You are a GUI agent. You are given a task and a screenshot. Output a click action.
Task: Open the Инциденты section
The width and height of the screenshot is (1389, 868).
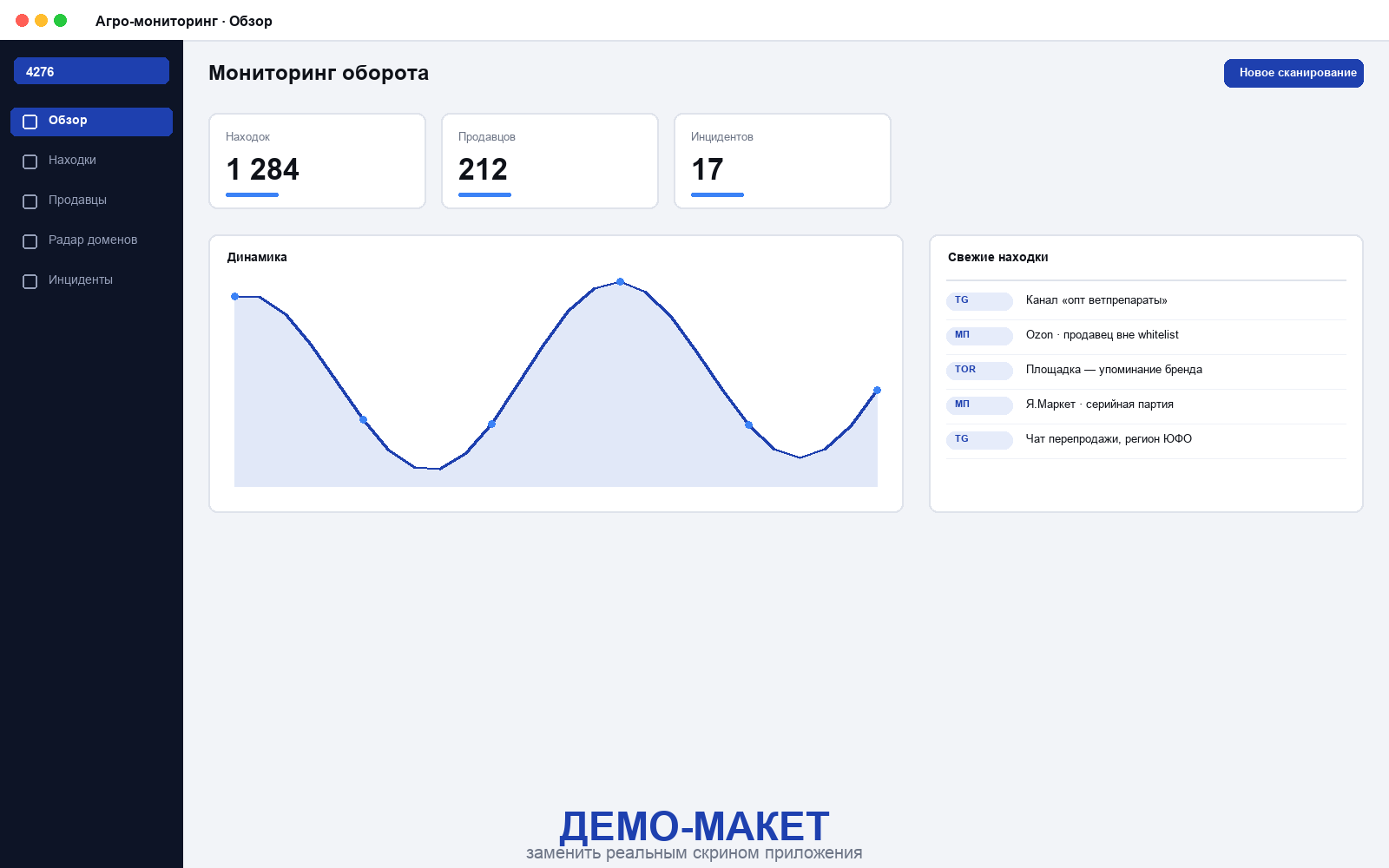click(91, 281)
